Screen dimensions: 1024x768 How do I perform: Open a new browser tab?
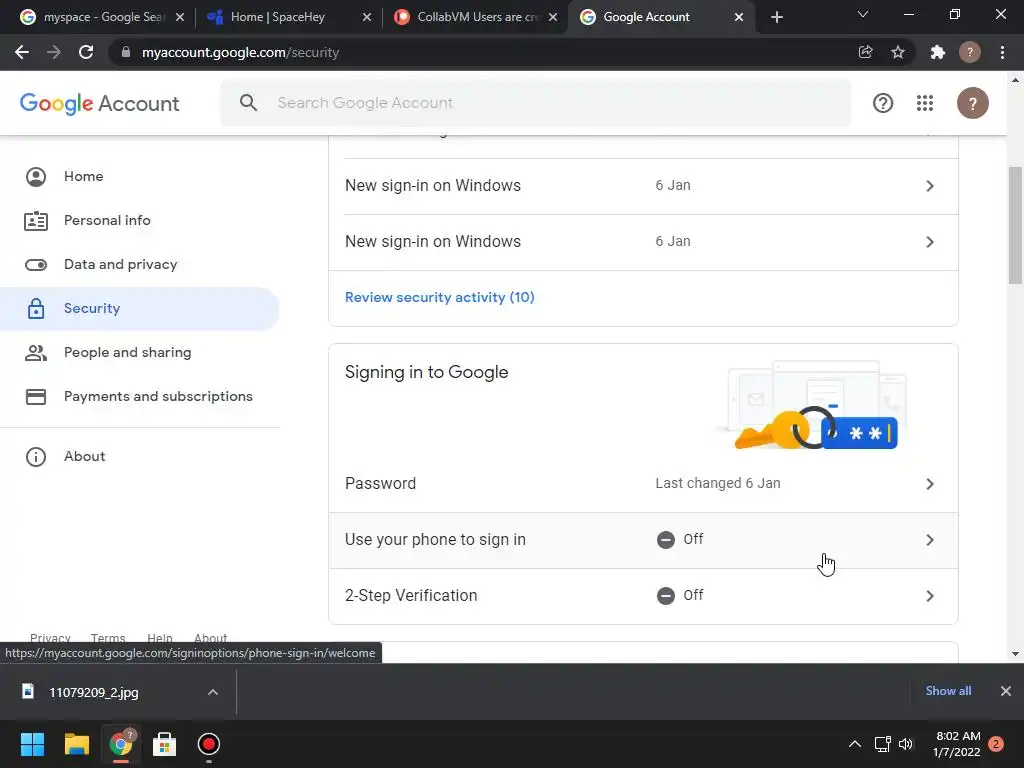coord(776,17)
